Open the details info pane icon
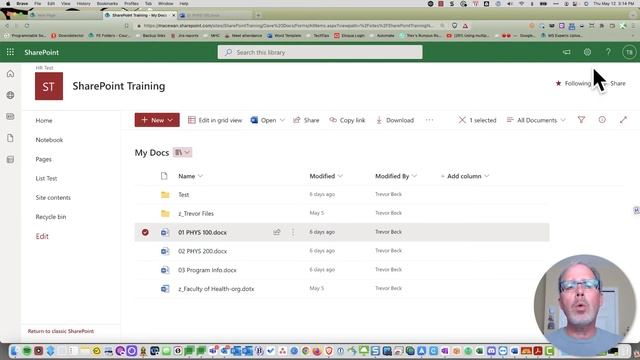Image resolution: width=640 pixels, height=360 pixels. (x=602, y=120)
